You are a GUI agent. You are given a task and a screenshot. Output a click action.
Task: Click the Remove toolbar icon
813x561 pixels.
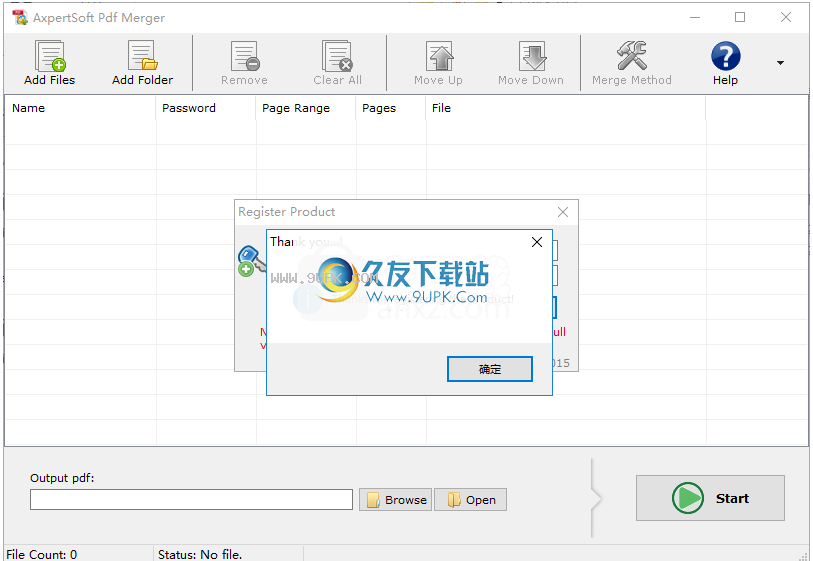coord(245,56)
